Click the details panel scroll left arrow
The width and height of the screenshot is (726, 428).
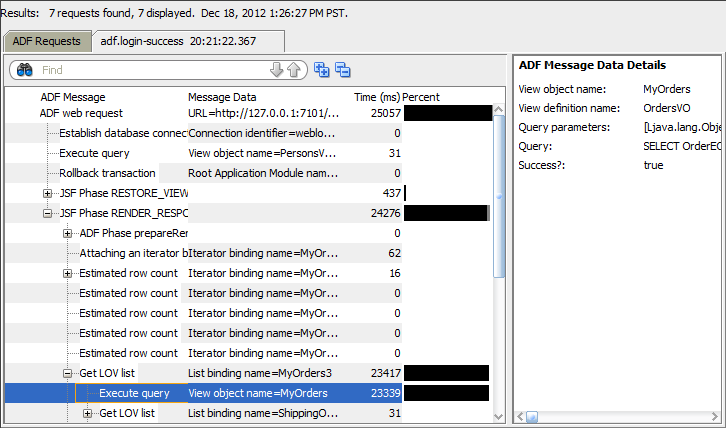pos(520,416)
